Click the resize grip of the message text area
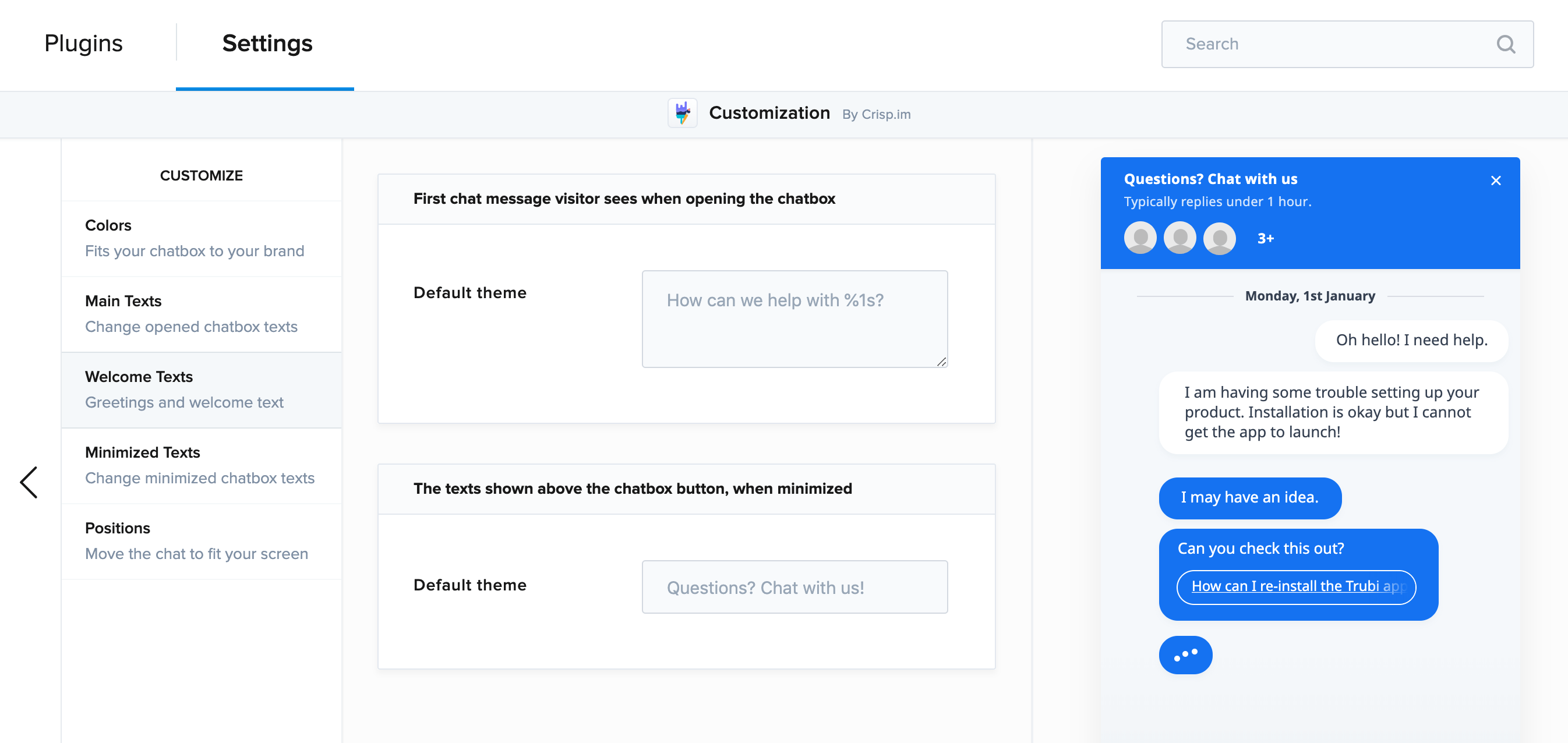 [x=941, y=362]
